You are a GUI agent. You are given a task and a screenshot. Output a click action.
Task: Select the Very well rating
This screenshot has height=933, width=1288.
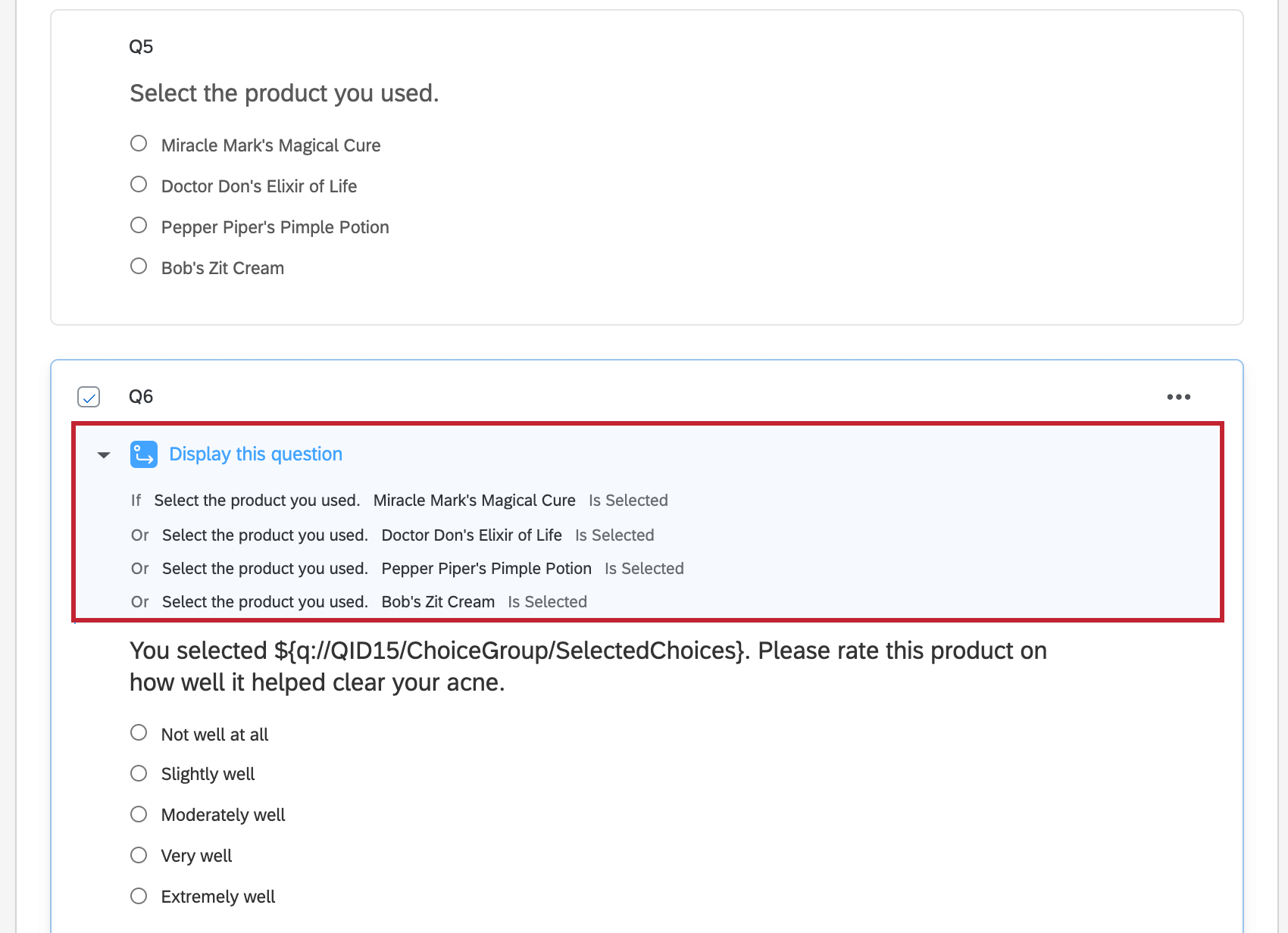point(139,854)
